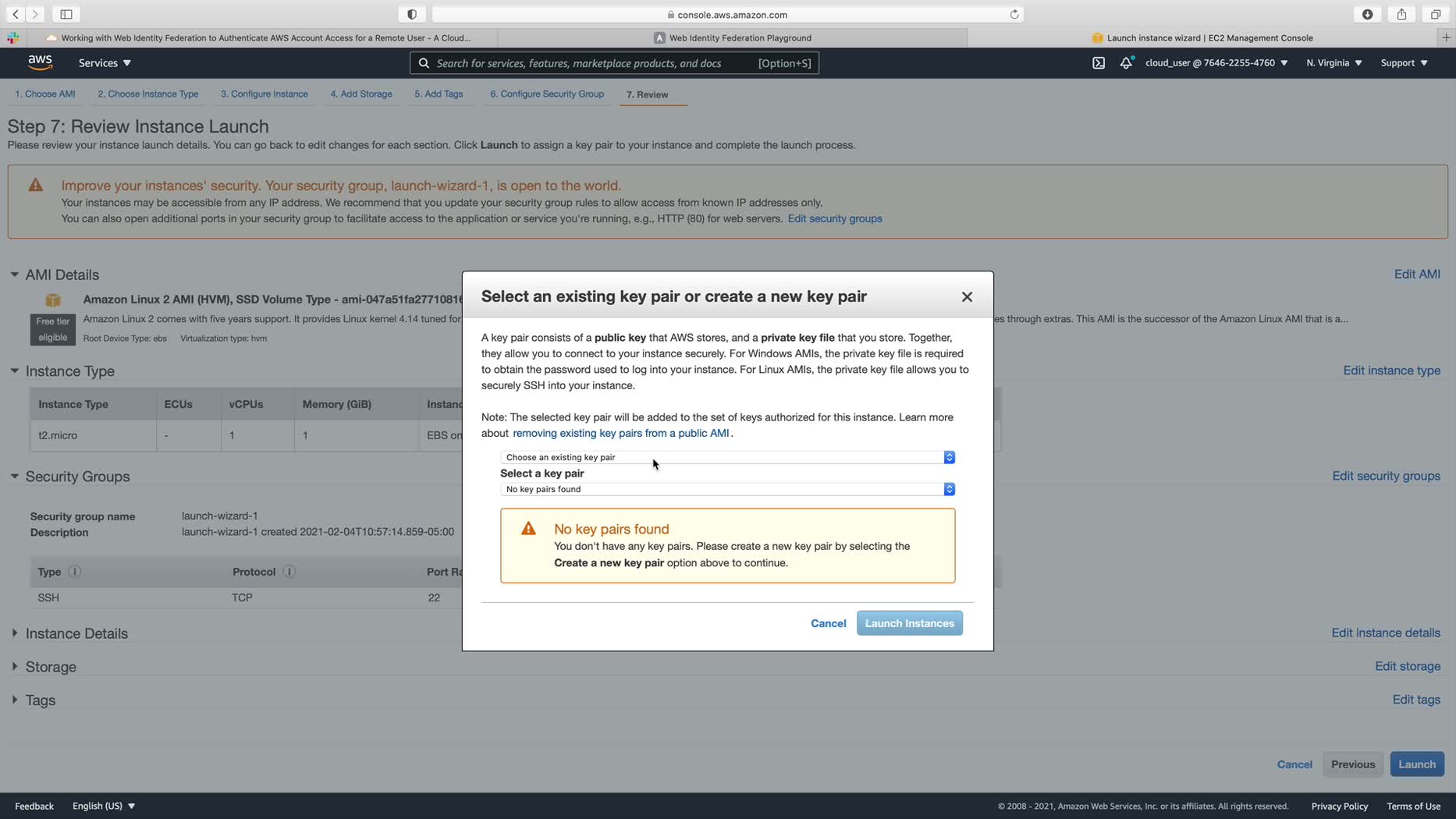
Task: Expand the Instance Details section
Action: pyautogui.click(x=14, y=633)
